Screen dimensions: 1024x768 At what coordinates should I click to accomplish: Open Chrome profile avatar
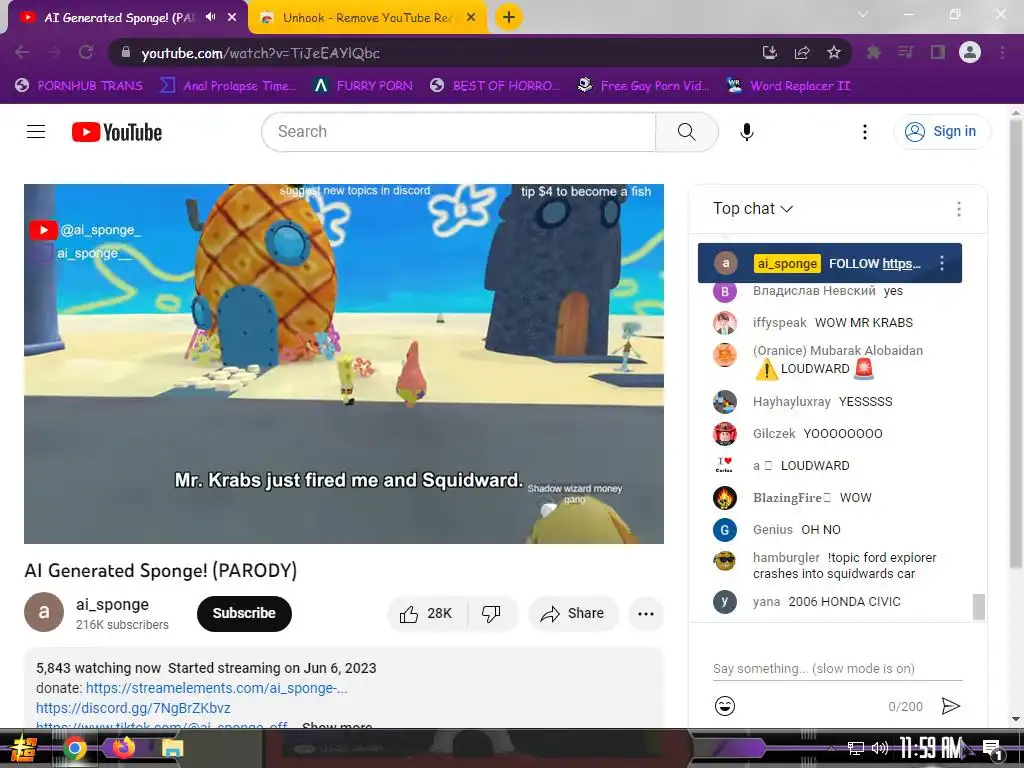tap(970, 52)
